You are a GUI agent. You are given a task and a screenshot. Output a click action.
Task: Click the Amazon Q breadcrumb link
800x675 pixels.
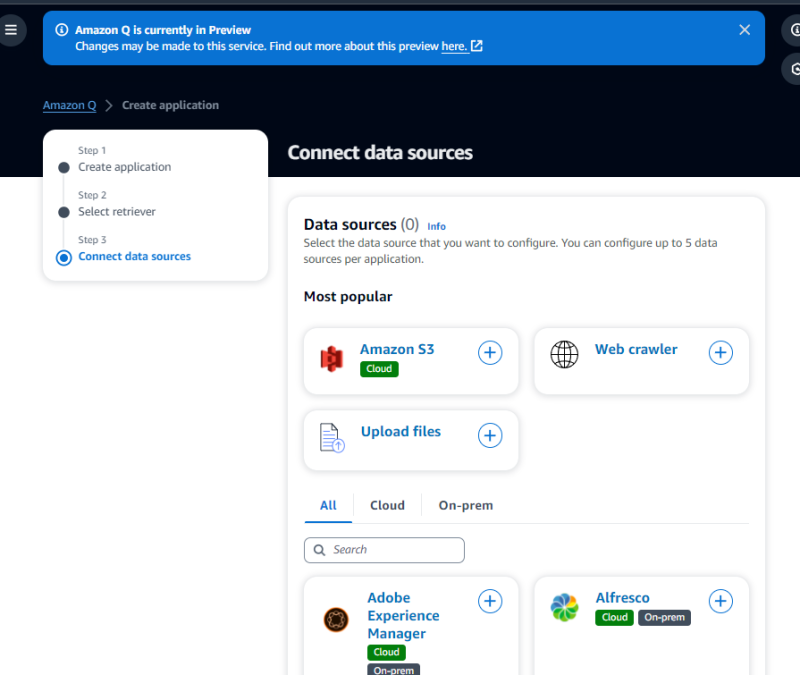tap(69, 105)
